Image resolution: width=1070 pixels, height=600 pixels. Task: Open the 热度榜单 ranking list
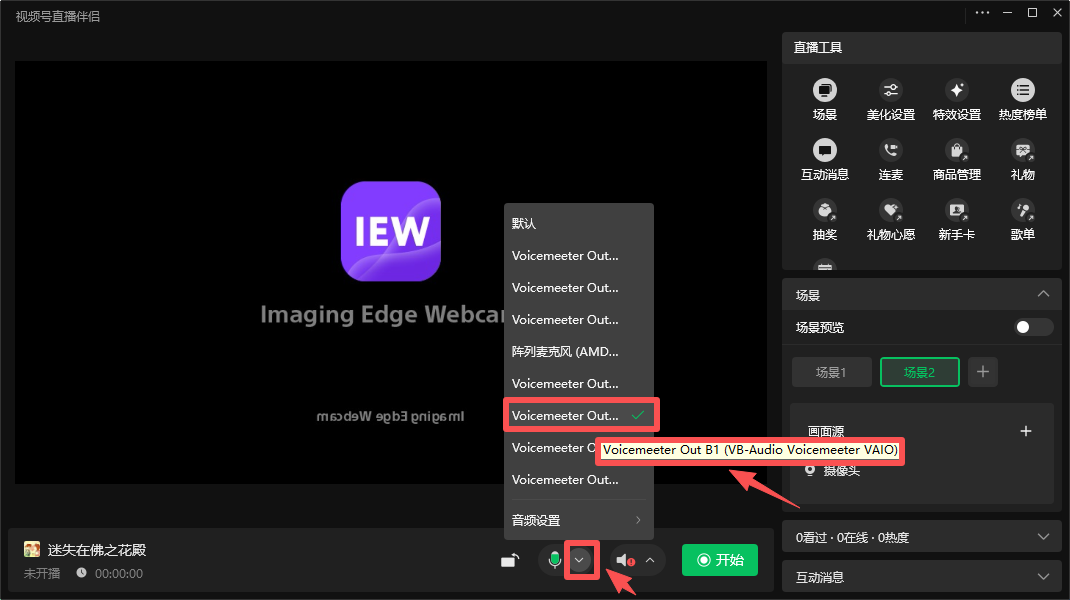[1022, 91]
